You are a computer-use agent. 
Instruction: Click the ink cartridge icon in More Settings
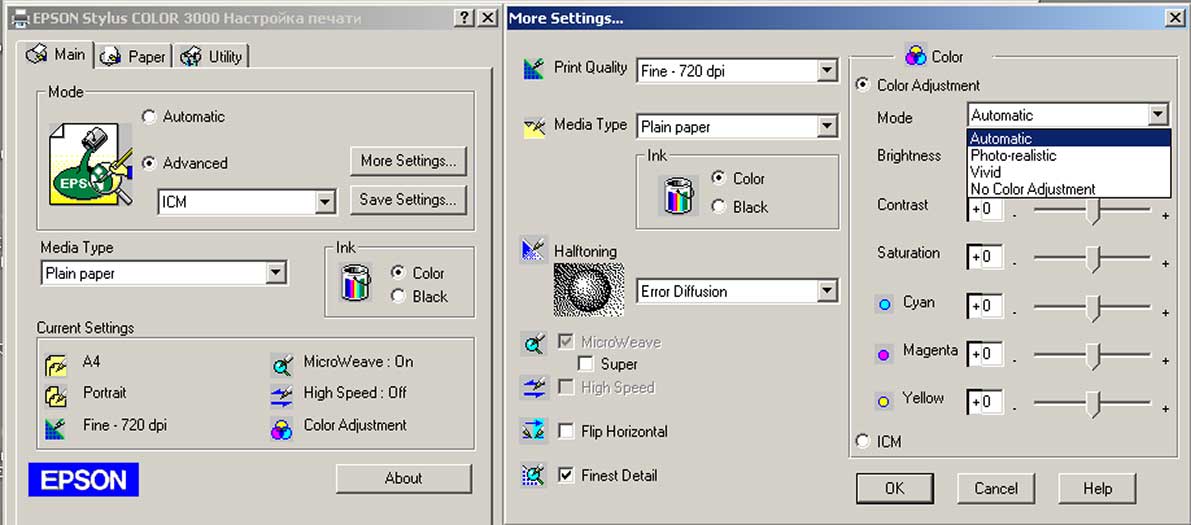[x=679, y=195]
